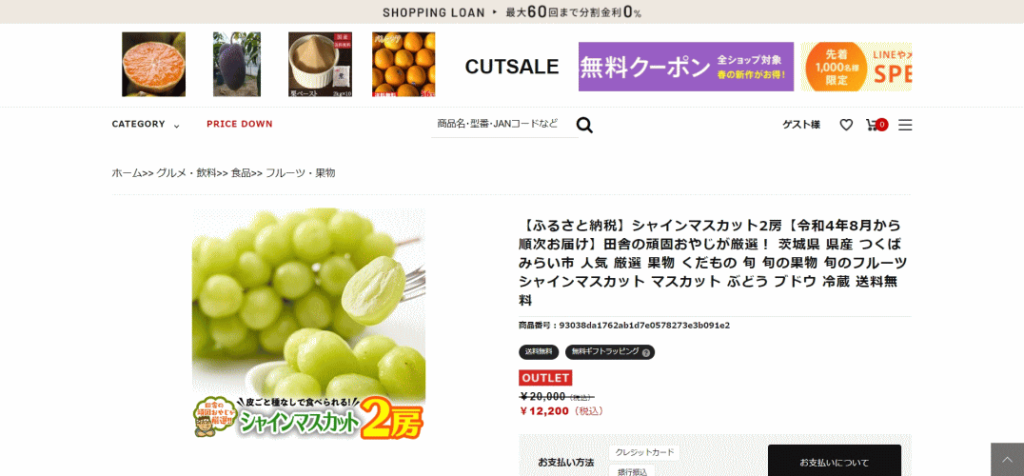Click the scroll-to-top arrow button
1024x476 pixels.
pos(1007,460)
